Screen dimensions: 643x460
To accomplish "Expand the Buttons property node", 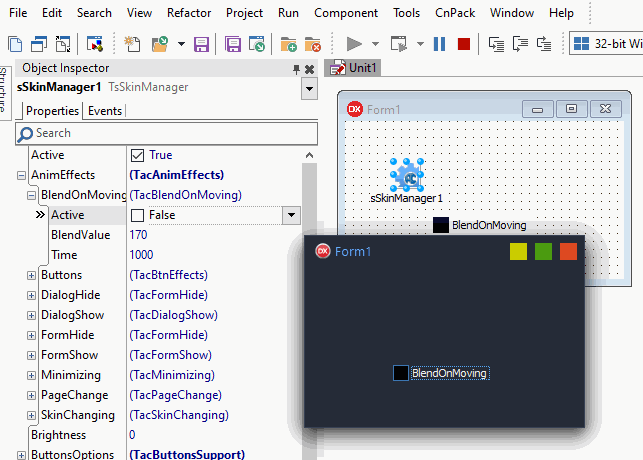I will click(31, 276).
